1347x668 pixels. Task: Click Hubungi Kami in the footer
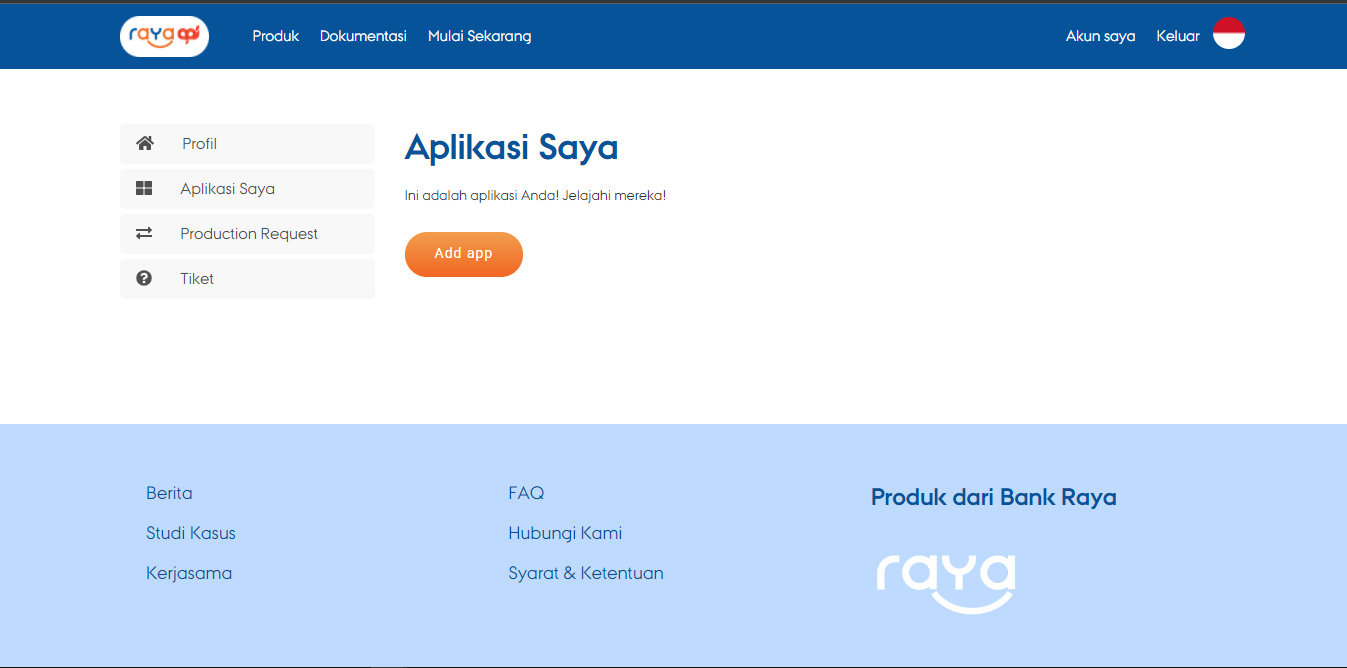(565, 532)
